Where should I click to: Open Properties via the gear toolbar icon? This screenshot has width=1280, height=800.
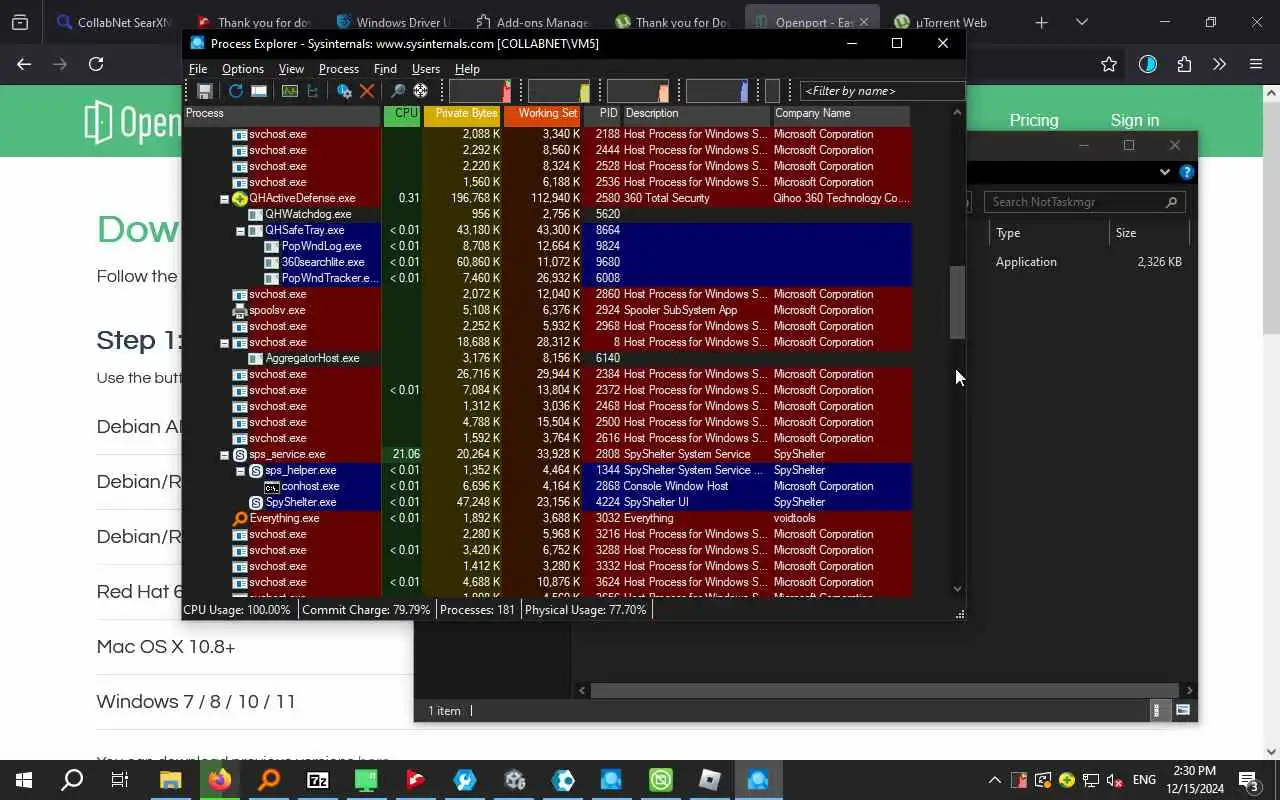coord(344,91)
